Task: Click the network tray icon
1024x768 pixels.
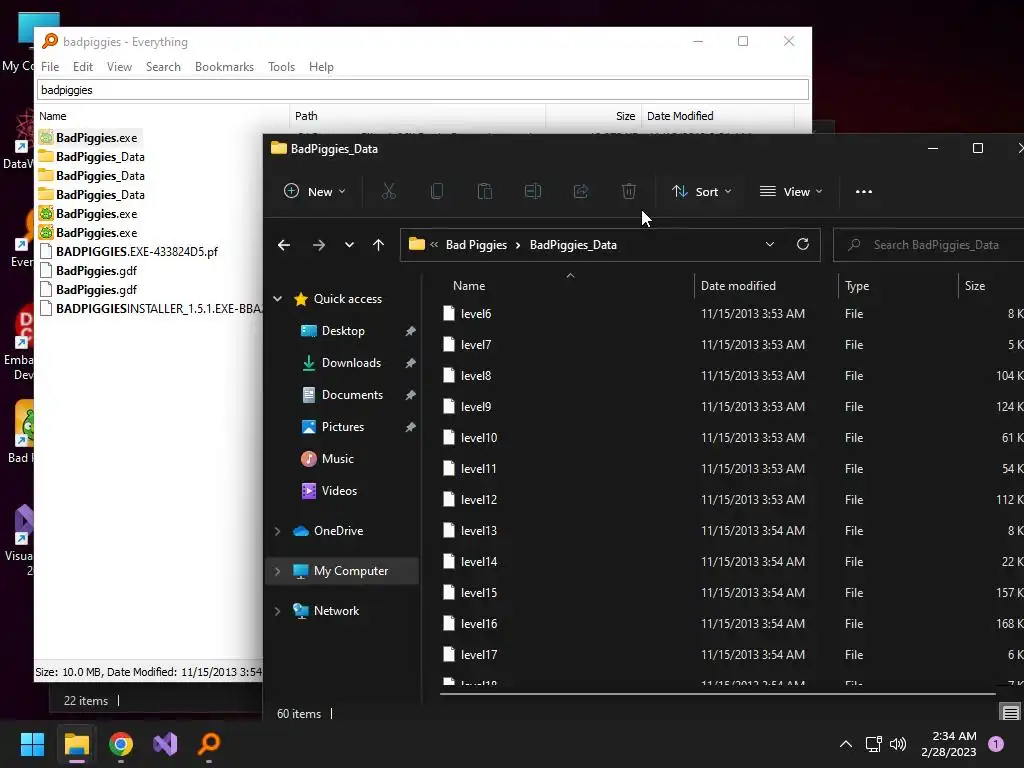Action: [x=873, y=744]
